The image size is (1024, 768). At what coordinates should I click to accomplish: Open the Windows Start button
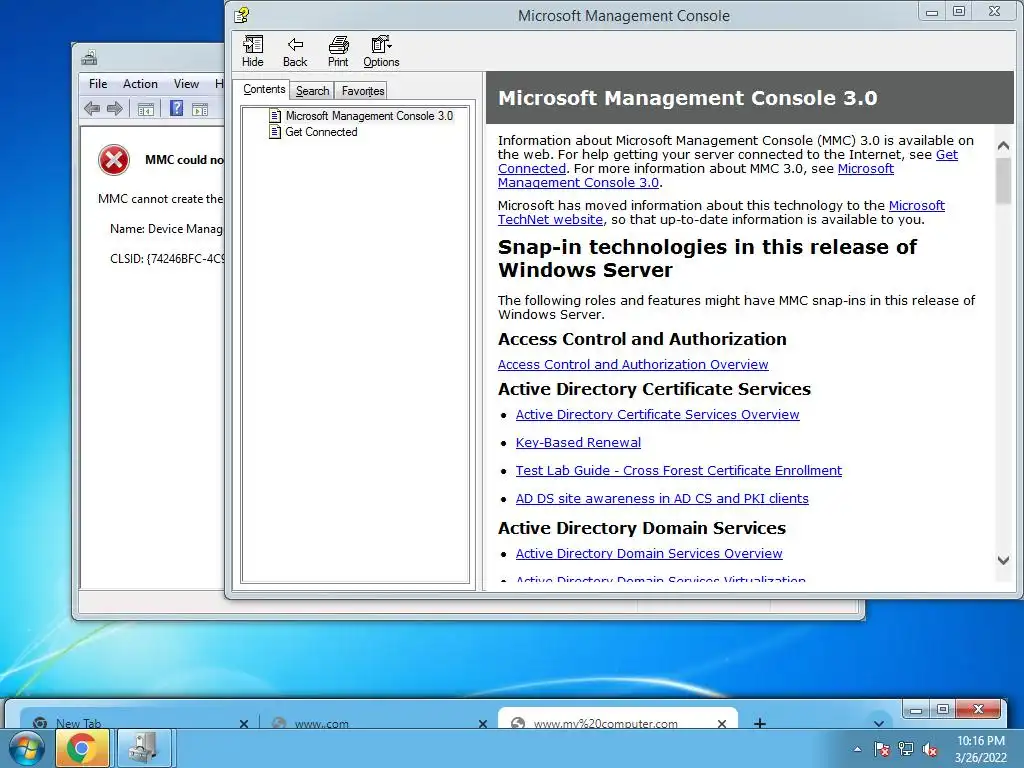coord(25,748)
